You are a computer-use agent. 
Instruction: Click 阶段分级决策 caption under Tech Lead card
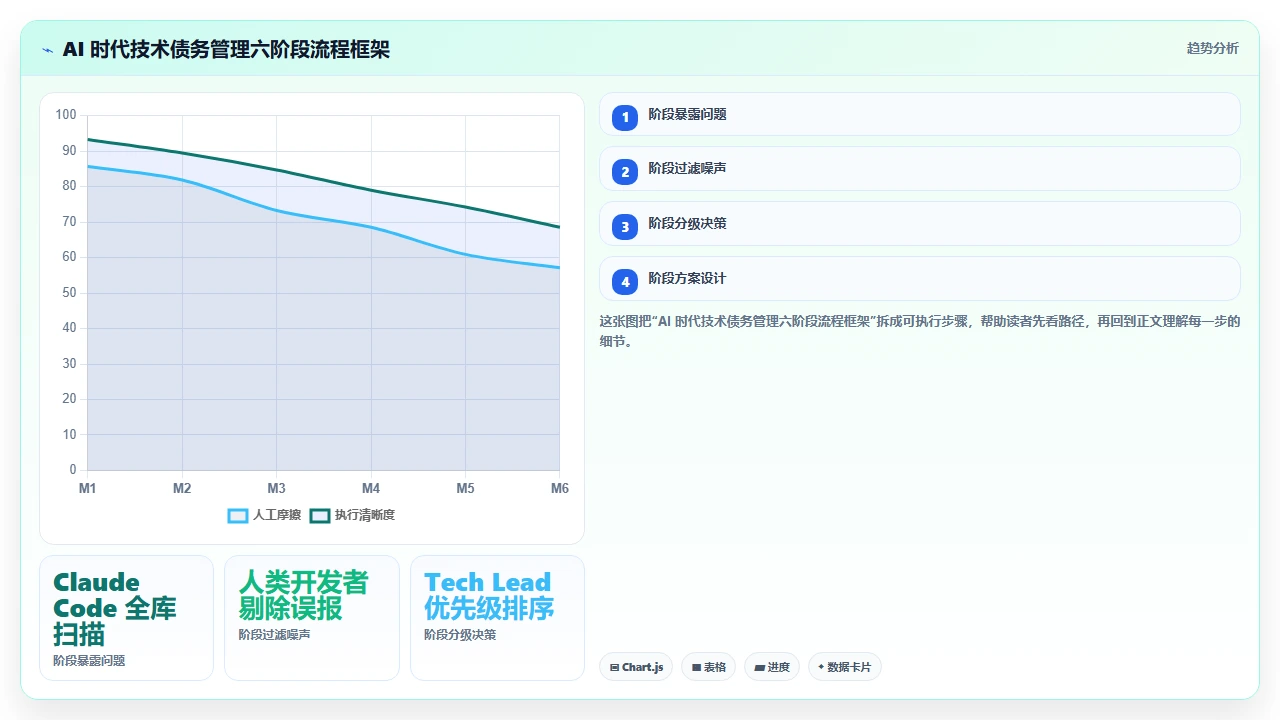[460, 634]
